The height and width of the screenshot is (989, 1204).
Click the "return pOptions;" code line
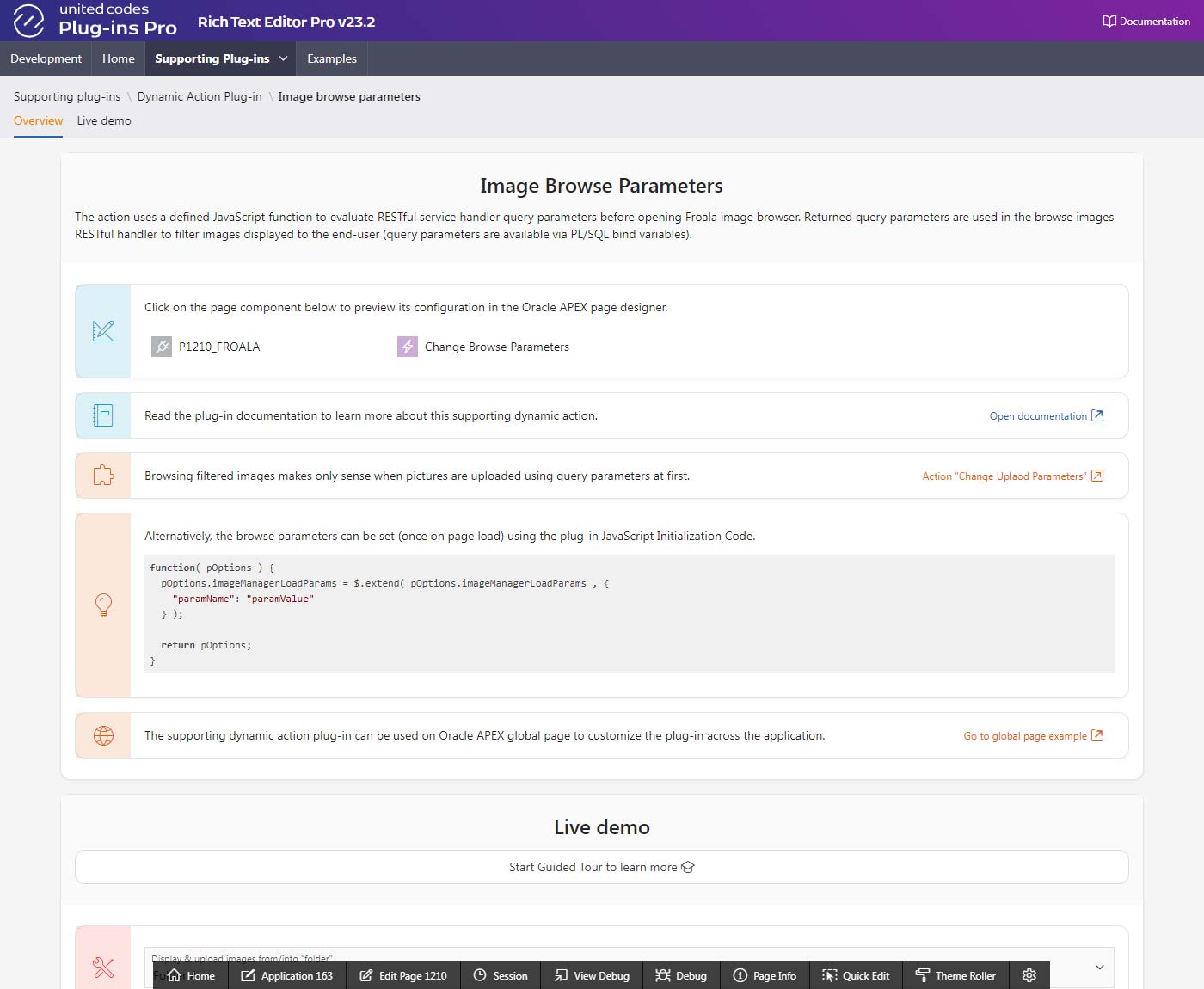(x=206, y=645)
